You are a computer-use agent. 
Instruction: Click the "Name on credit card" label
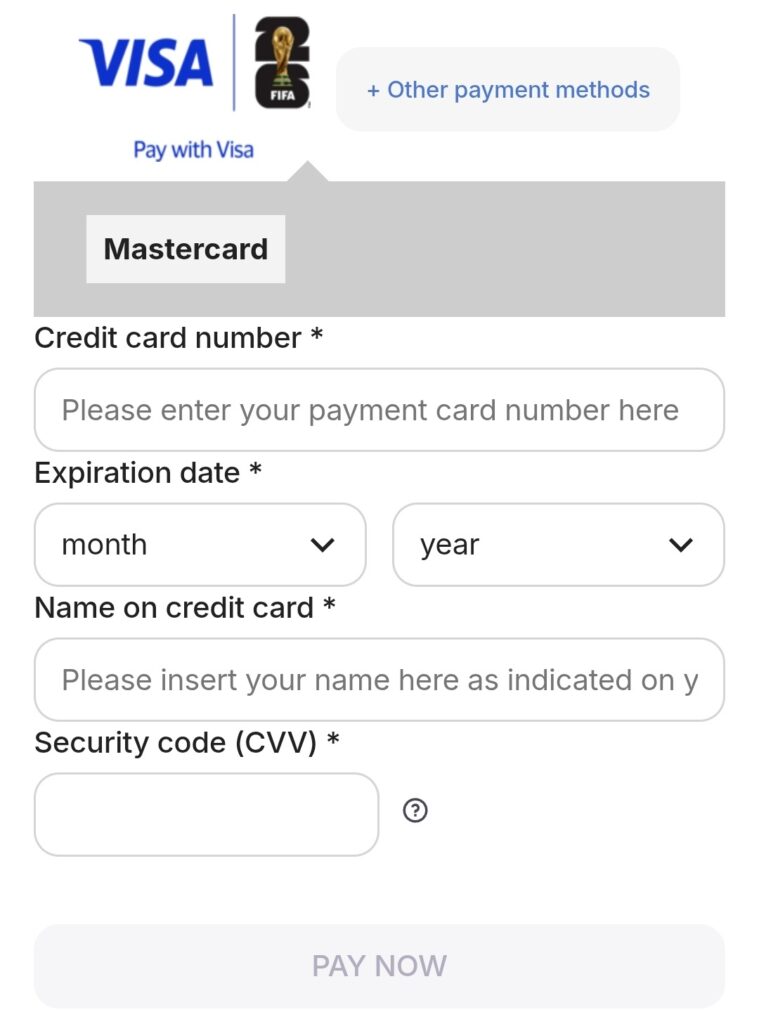click(174, 607)
